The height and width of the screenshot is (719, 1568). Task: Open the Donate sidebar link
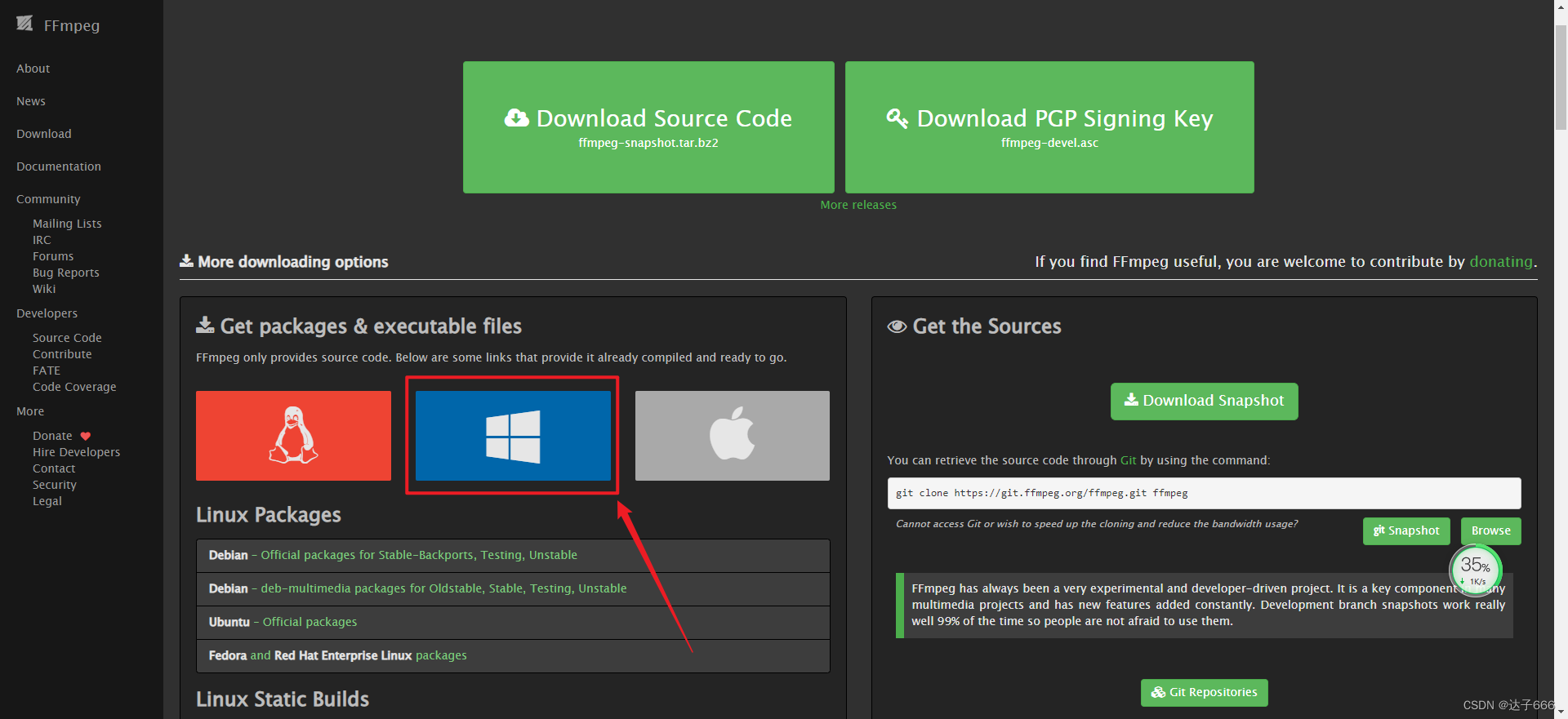coord(52,436)
